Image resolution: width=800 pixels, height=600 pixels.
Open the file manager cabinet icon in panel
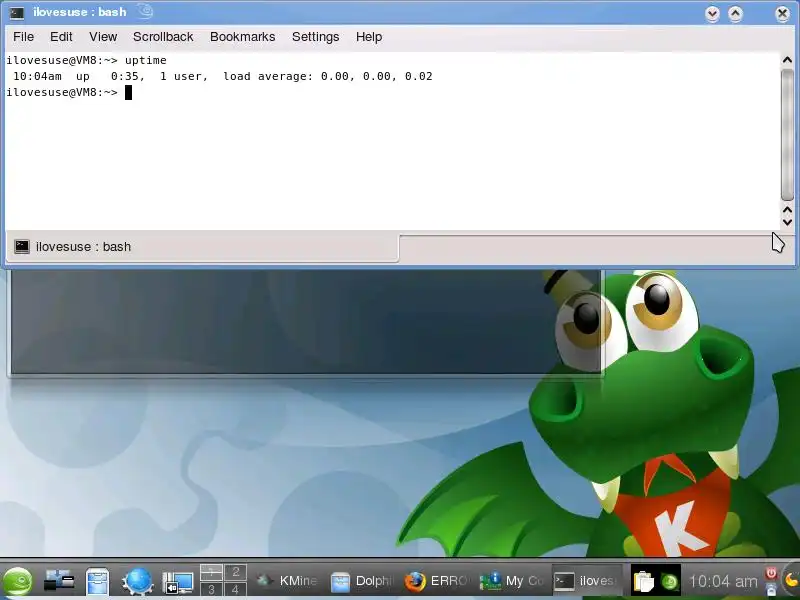pos(97,582)
